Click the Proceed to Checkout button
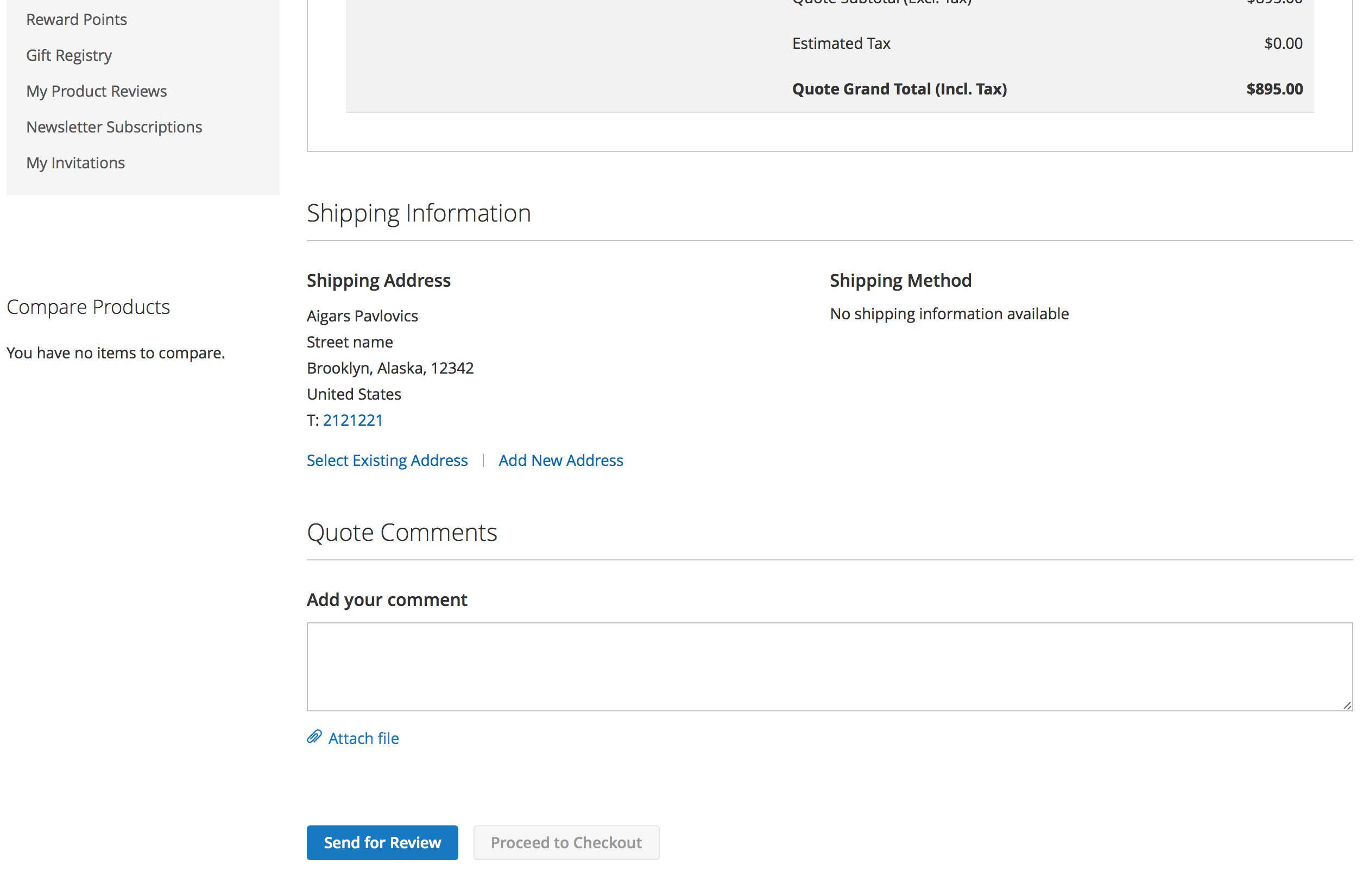This screenshot has height=896, width=1363. coord(566,843)
